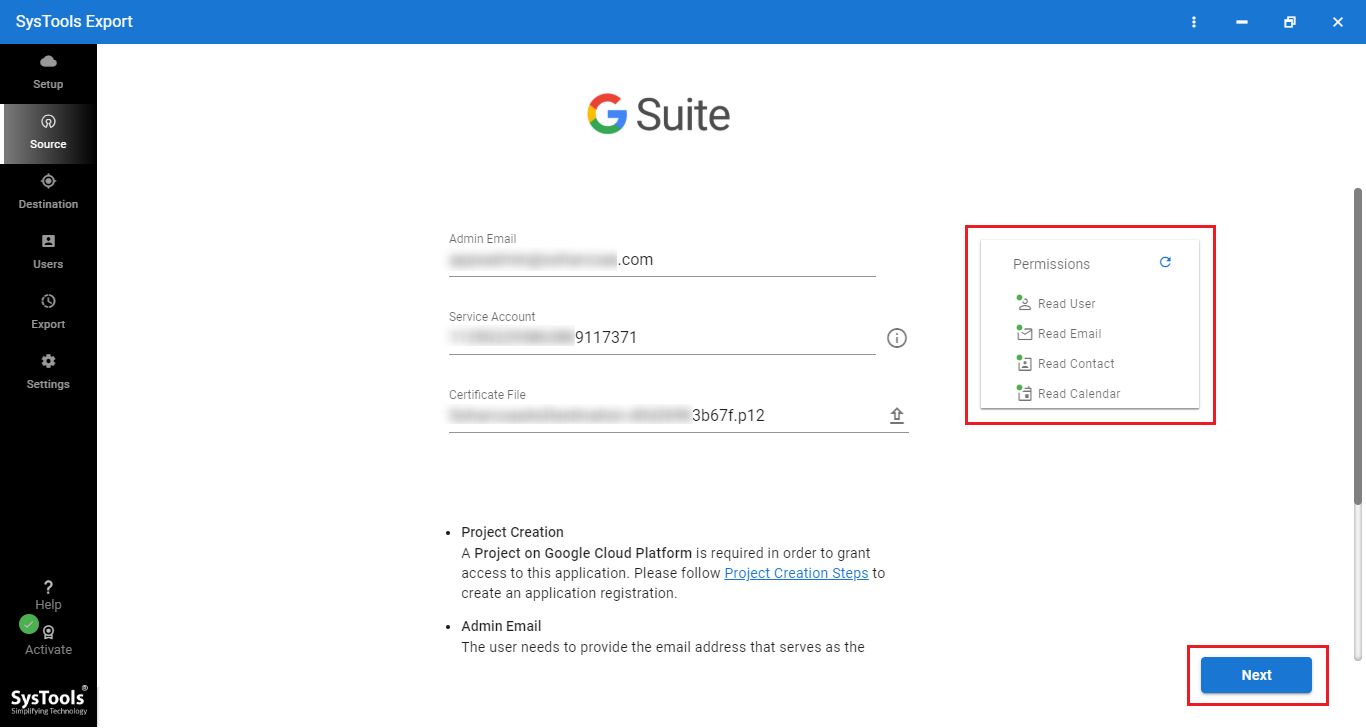The width and height of the screenshot is (1366, 728).
Task: Click the Read Calendar label
Action: coord(1079,394)
